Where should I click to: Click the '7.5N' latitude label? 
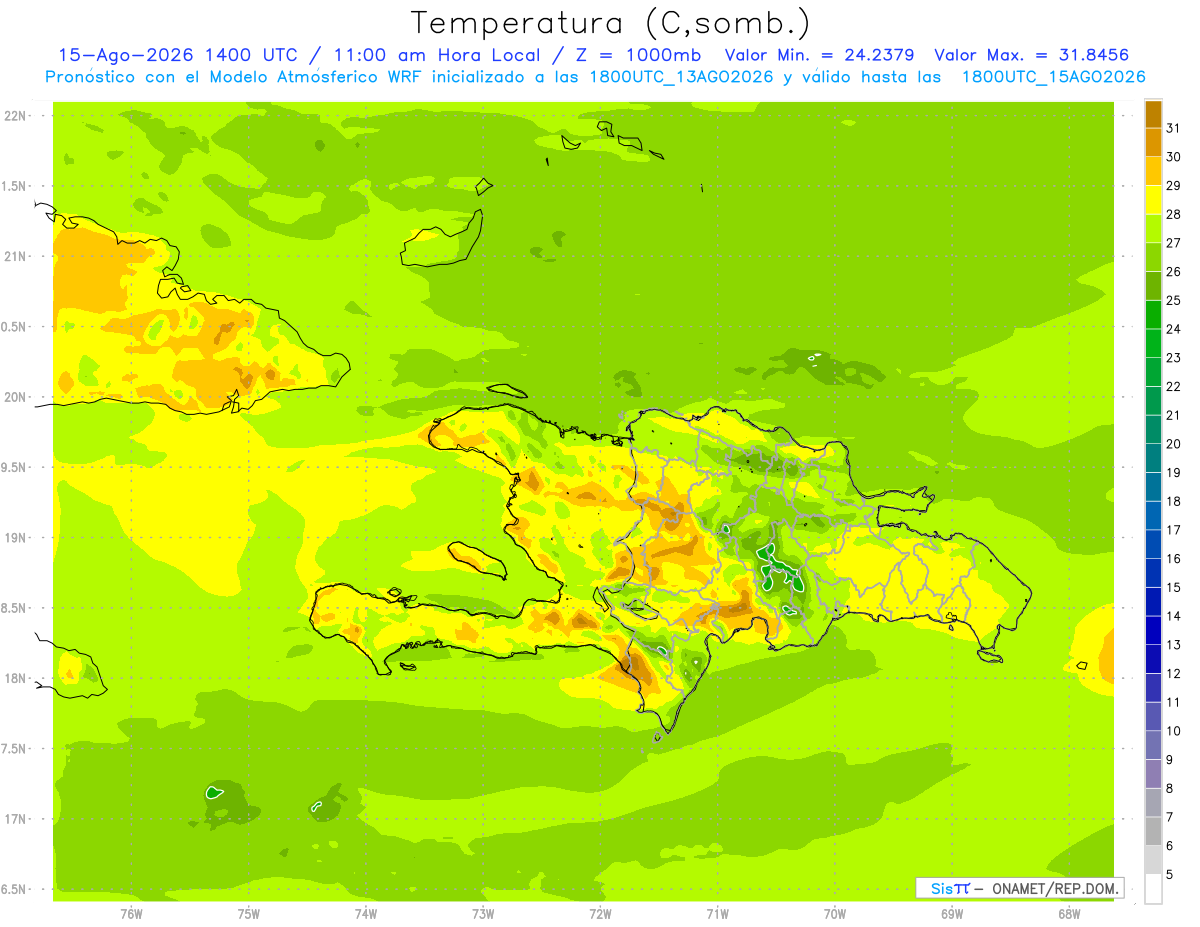click(15, 749)
